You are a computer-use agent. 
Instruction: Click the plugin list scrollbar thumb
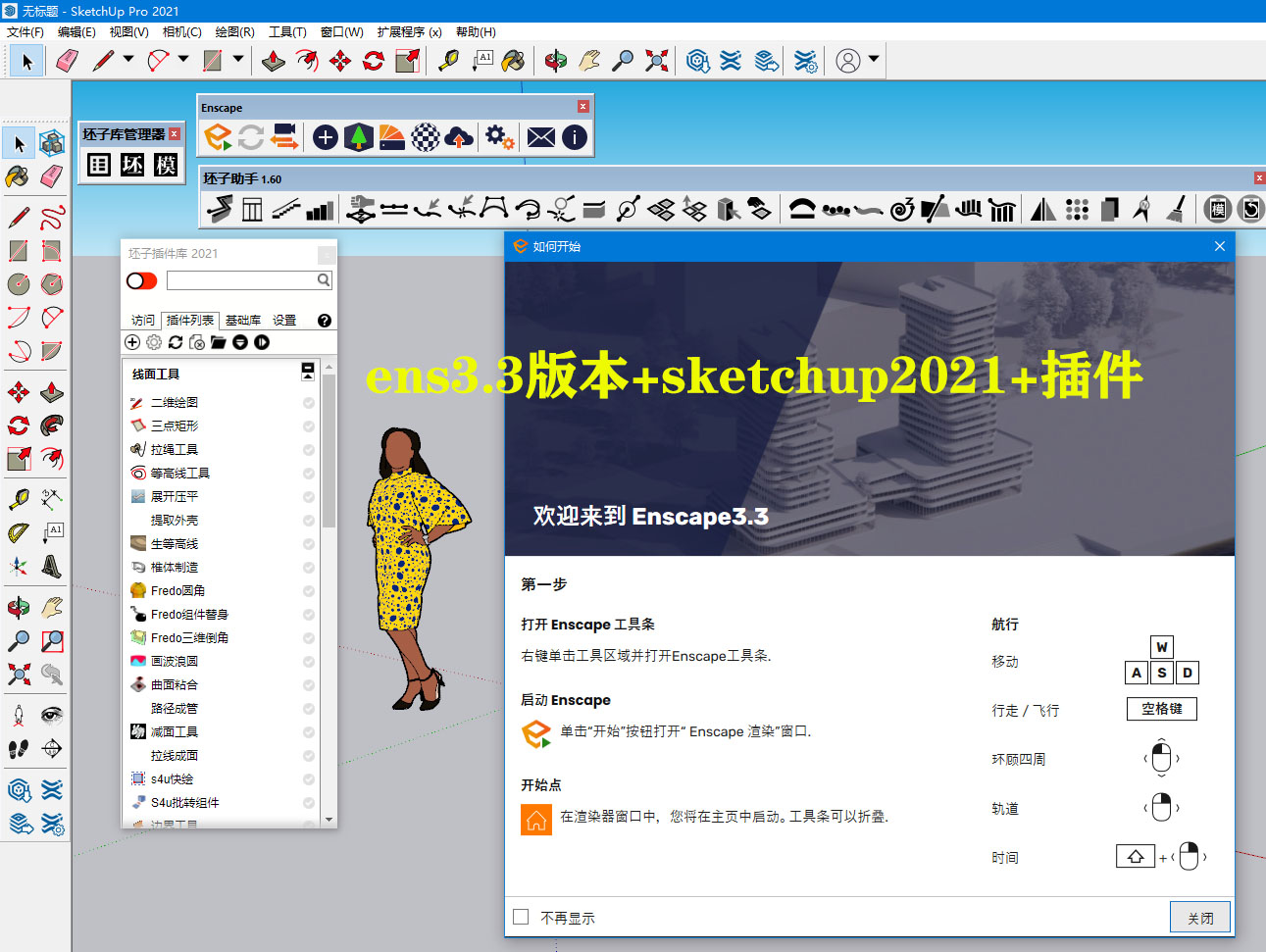click(329, 451)
